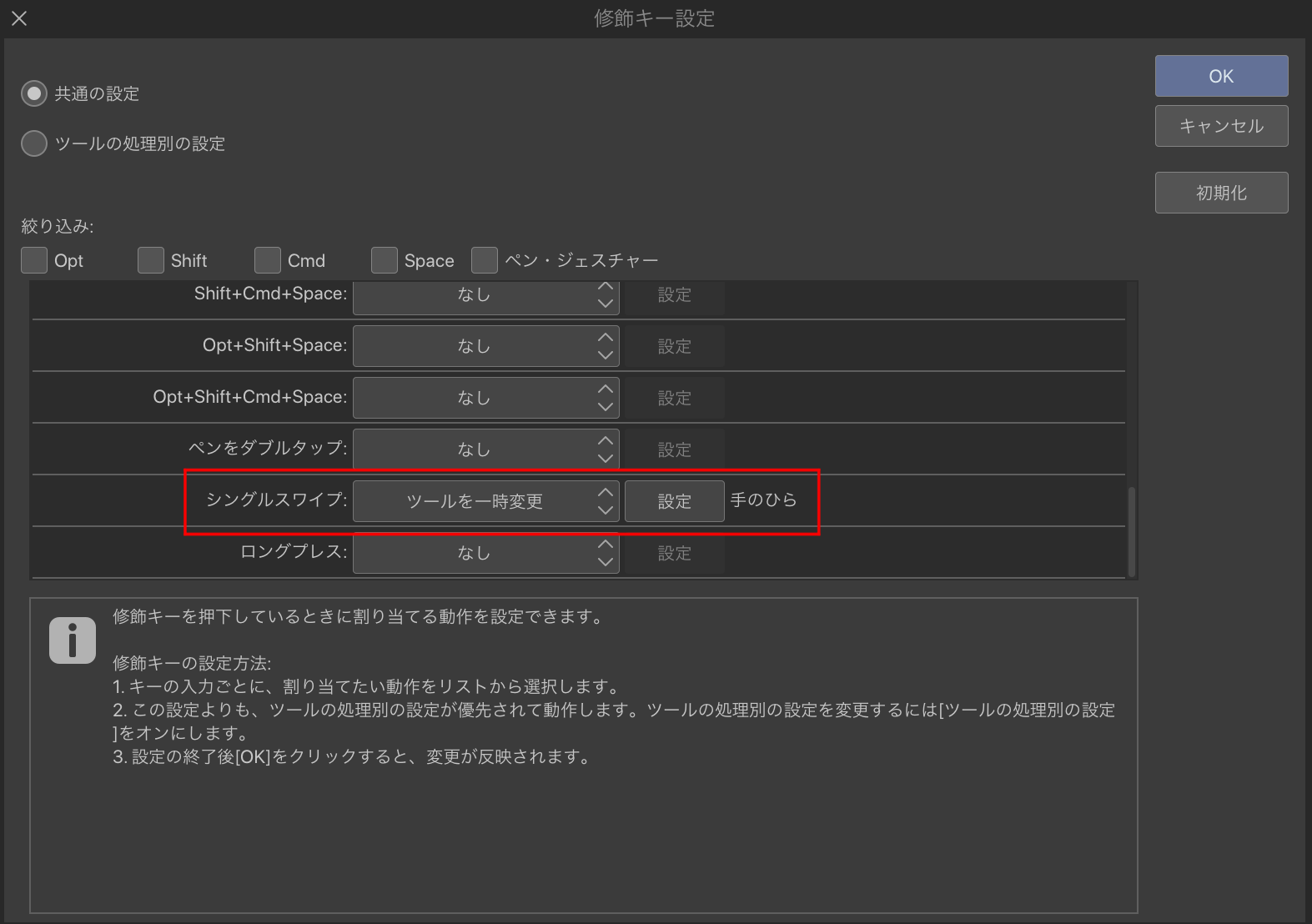Click the info icon in the description box
The height and width of the screenshot is (924, 1312).
[73, 640]
